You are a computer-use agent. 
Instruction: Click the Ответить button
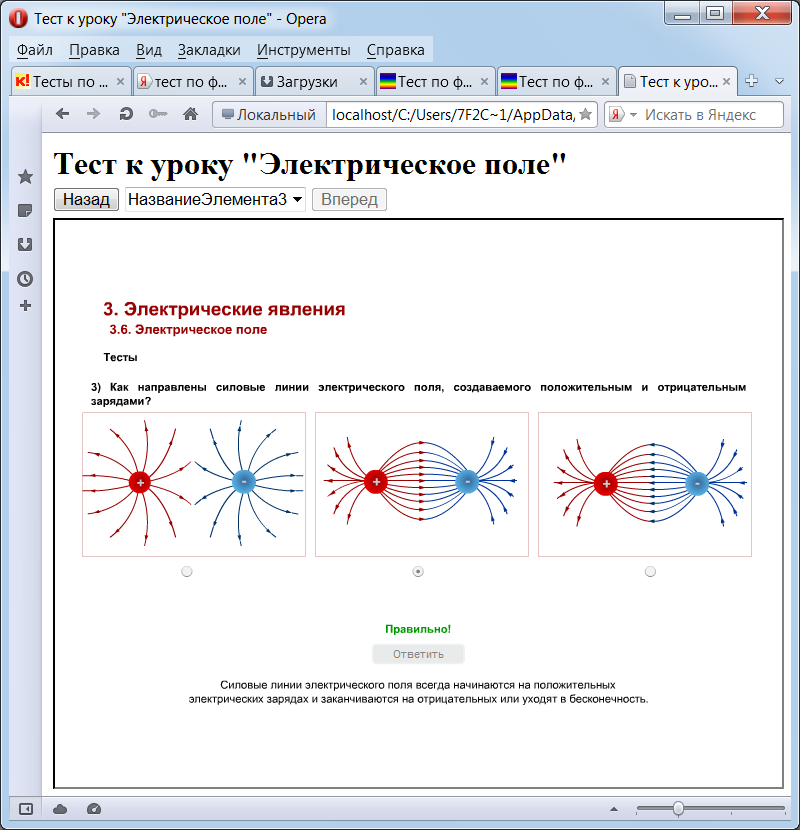point(418,654)
